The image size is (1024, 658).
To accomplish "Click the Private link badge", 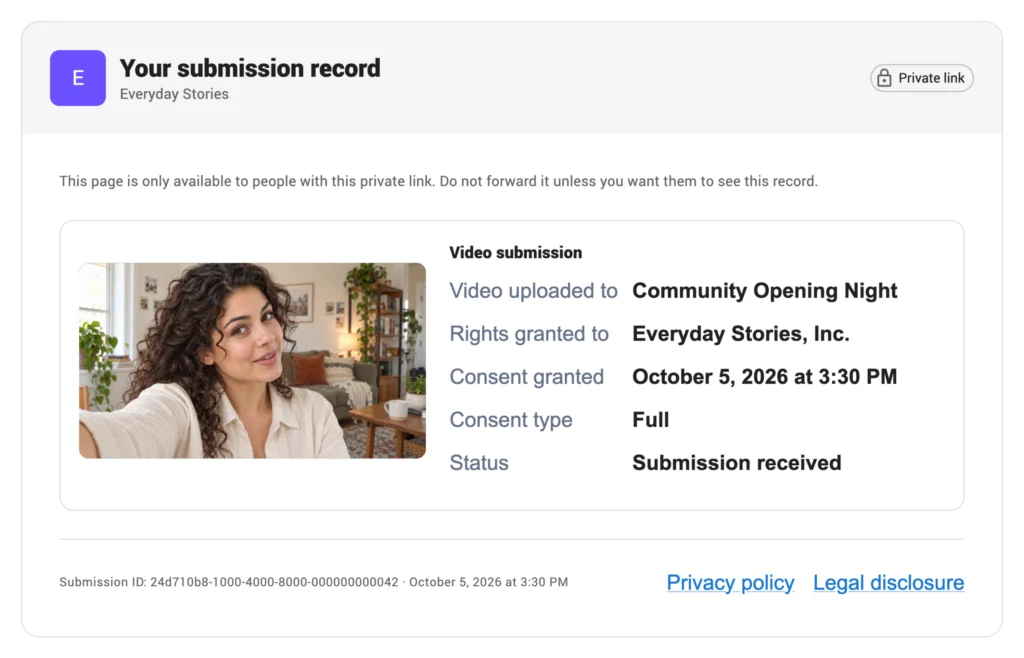I will (921, 78).
